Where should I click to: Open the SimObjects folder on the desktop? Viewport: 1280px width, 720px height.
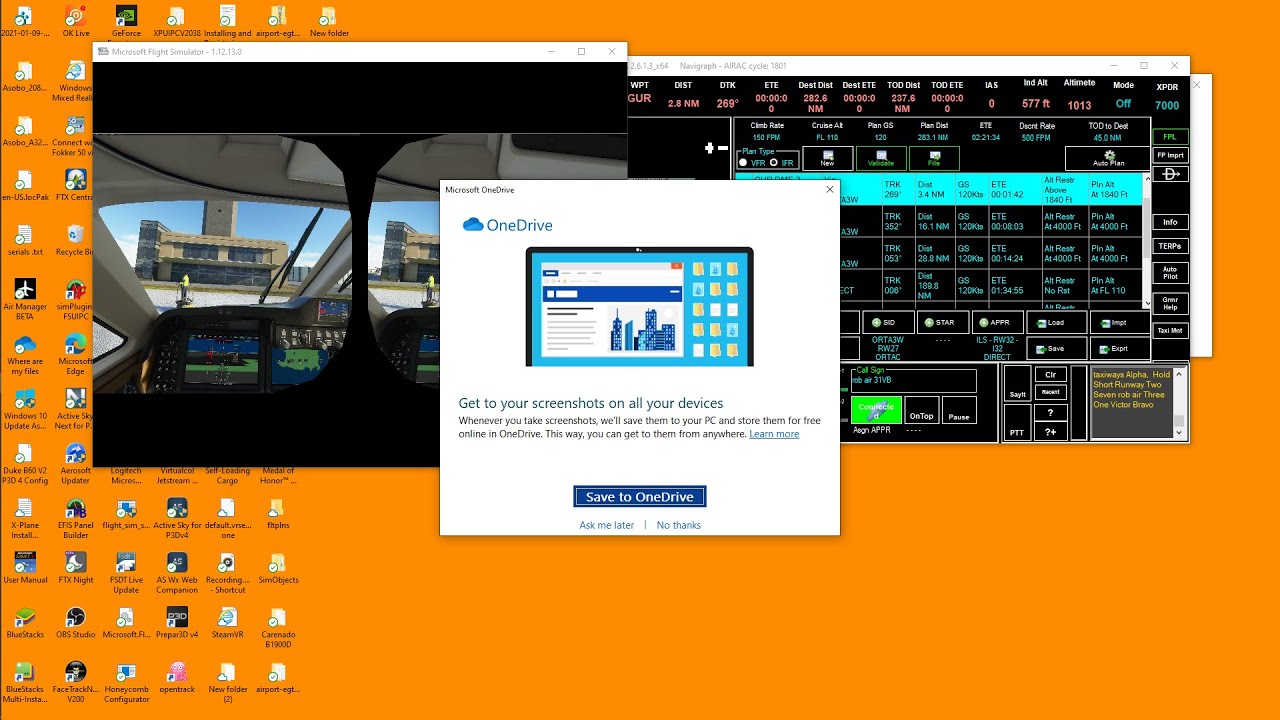coord(278,568)
